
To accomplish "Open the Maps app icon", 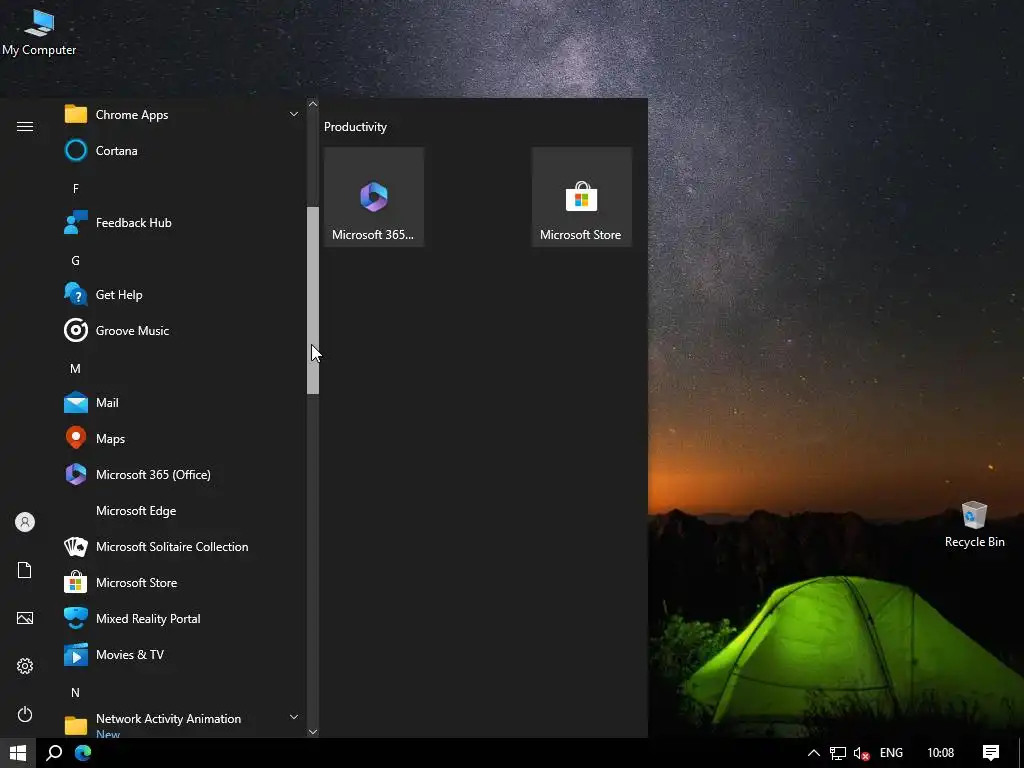I will click(x=76, y=438).
